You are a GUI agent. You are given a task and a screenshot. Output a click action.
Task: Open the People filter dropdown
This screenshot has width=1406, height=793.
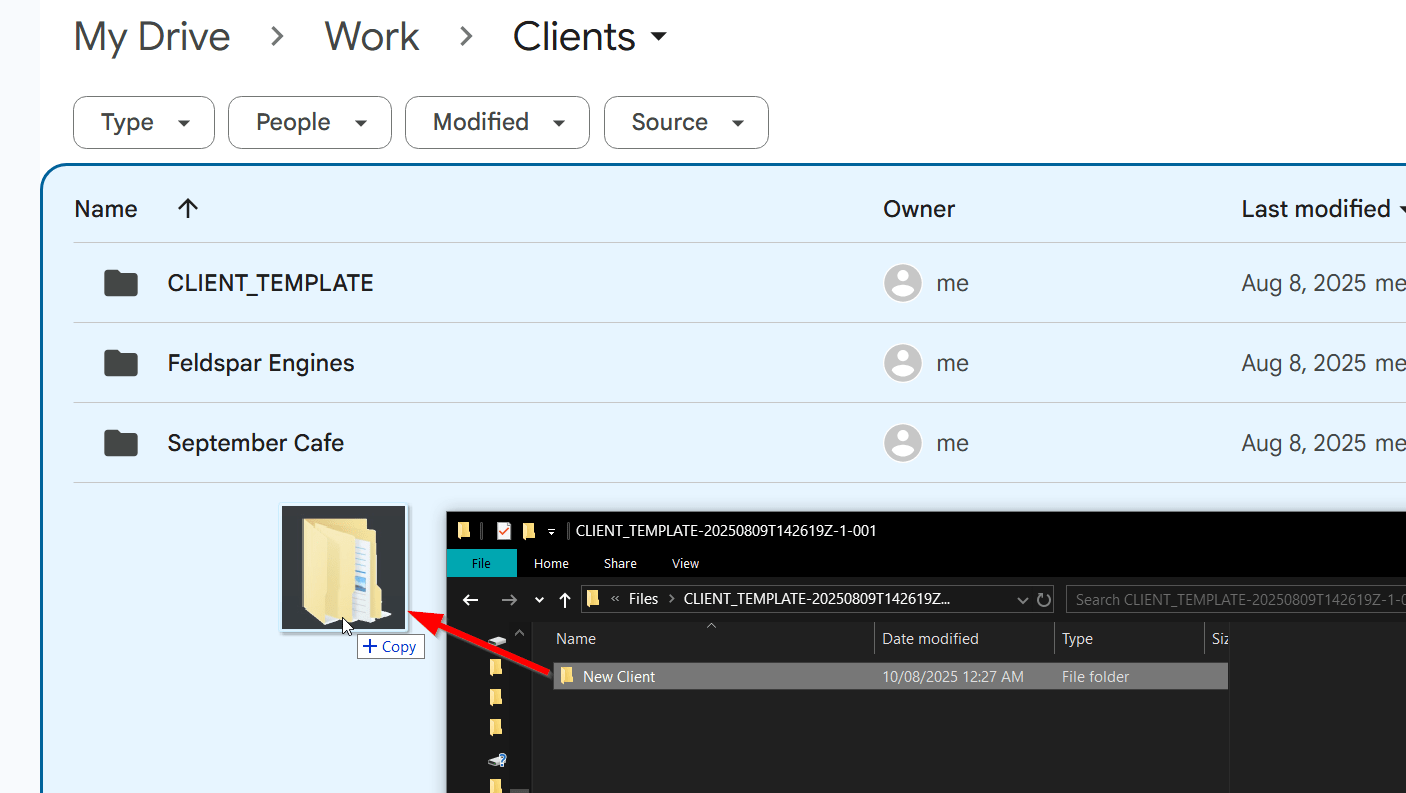click(310, 122)
